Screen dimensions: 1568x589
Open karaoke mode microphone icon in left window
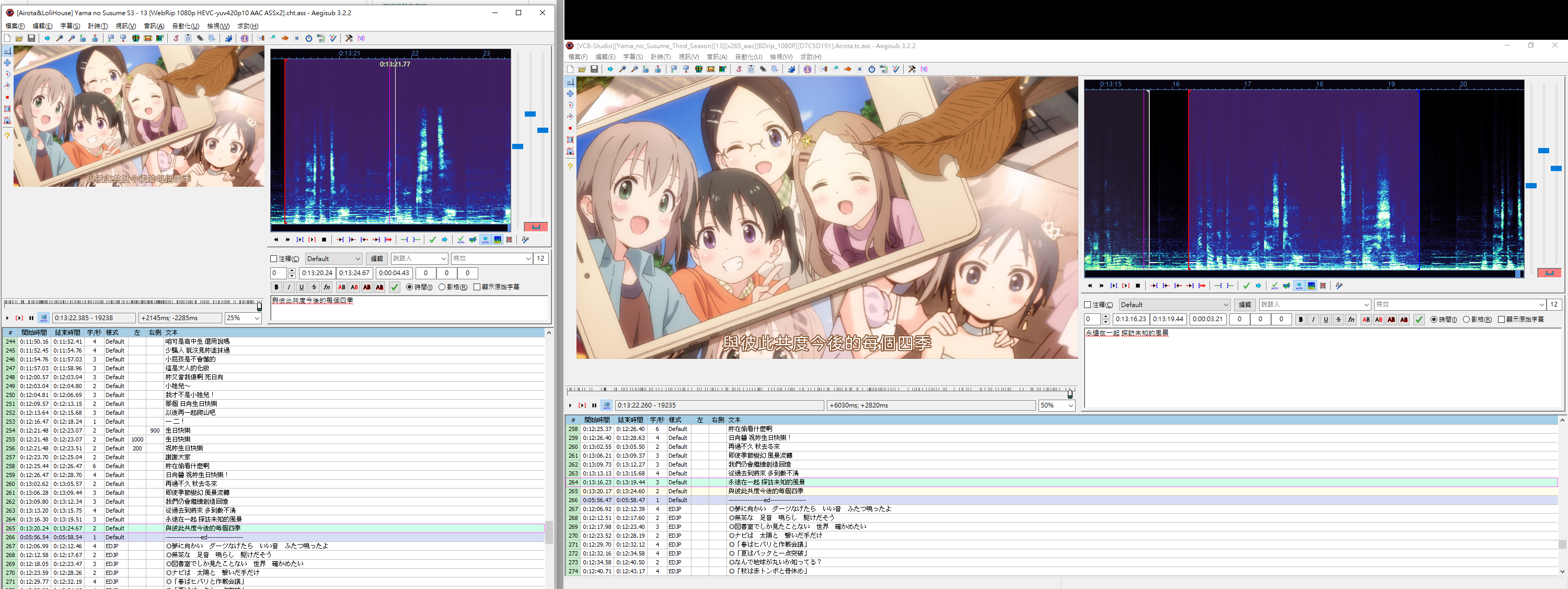click(525, 240)
